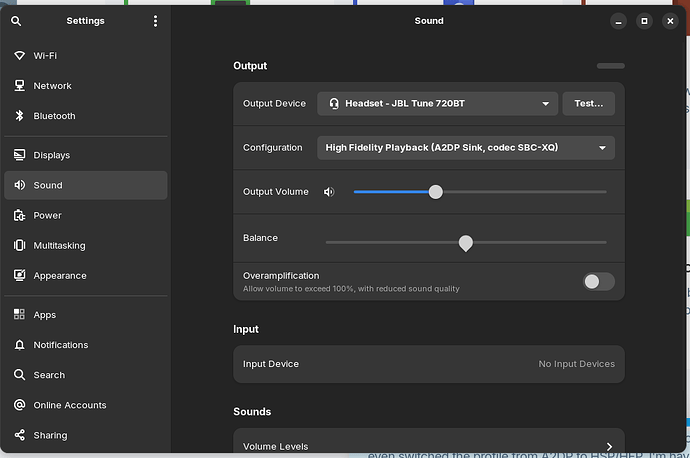This screenshot has width=690, height=458.
Task: Expand the Configuration profile dropdown
Action: click(x=466, y=148)
